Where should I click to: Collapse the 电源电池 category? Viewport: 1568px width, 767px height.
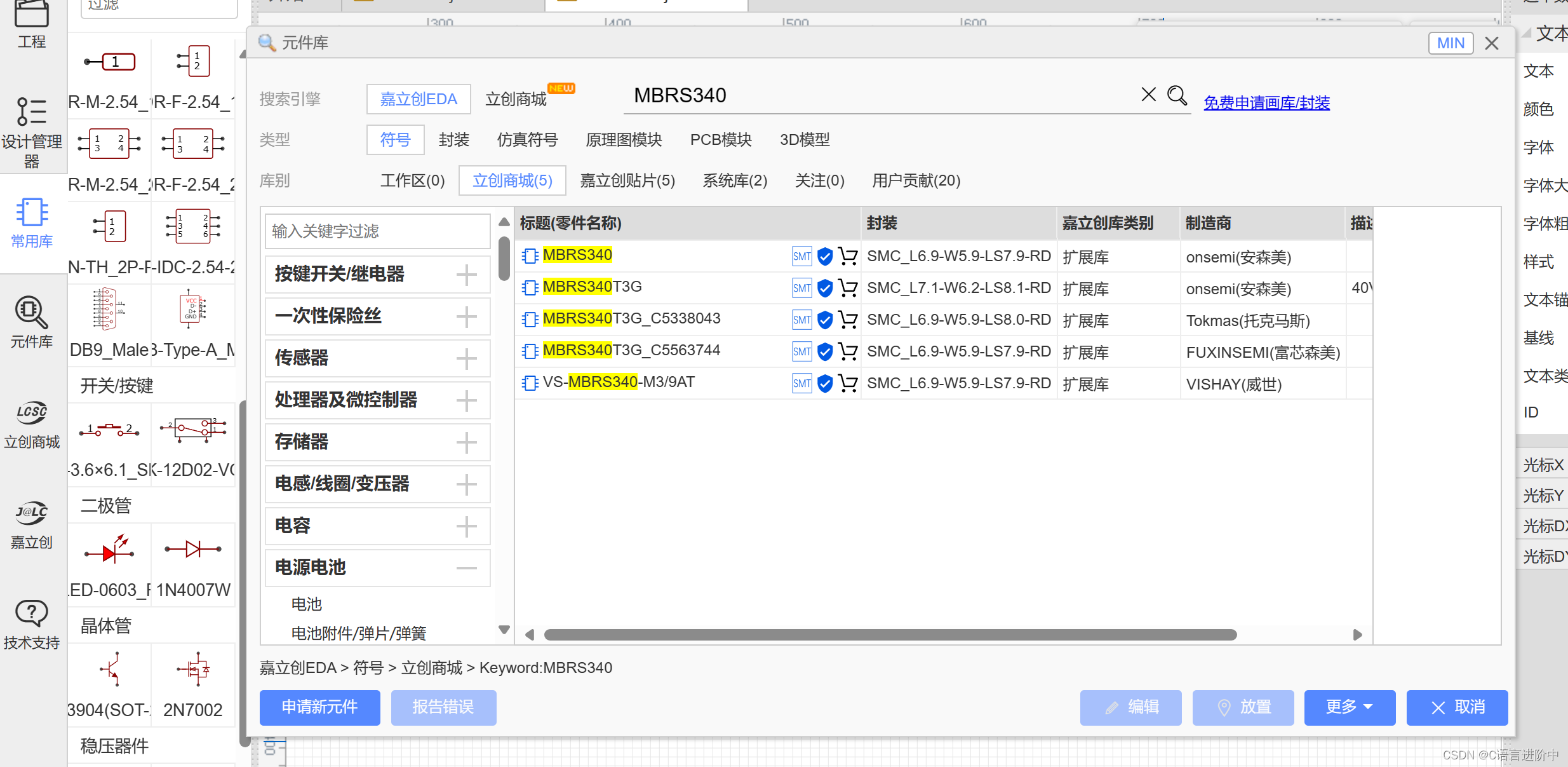click(x=466, y=568)
